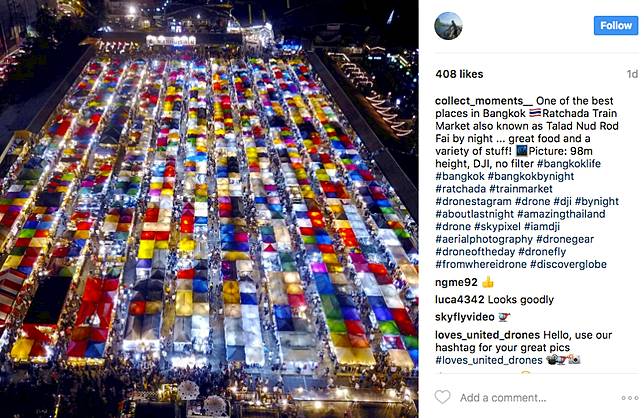Image resolution: width=644 pixels, height=418 pixels.
Task: Click the 1d post timestamp
Action: (632, 74)
